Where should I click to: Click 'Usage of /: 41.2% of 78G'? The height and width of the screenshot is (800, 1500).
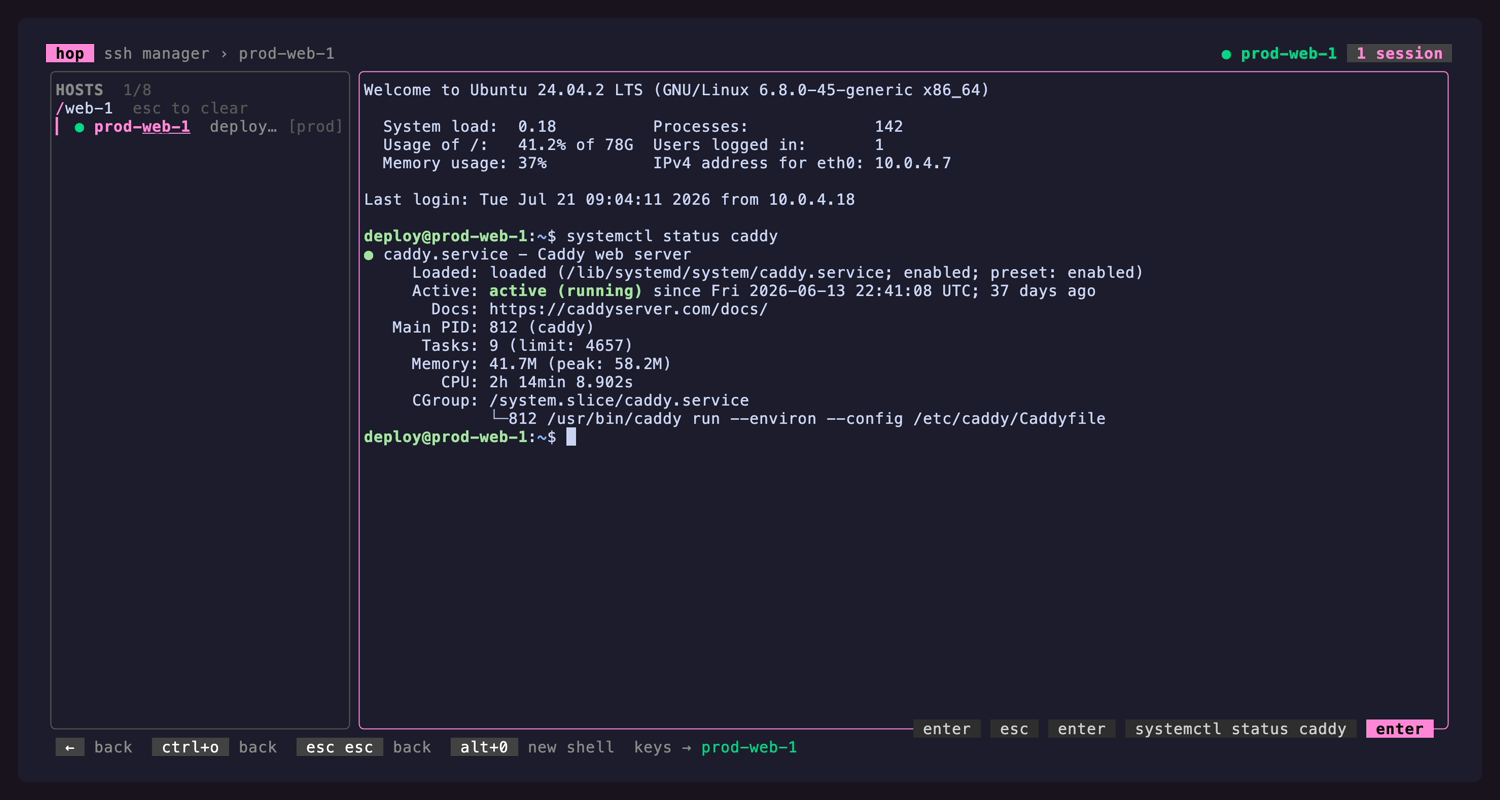[508, 145]
